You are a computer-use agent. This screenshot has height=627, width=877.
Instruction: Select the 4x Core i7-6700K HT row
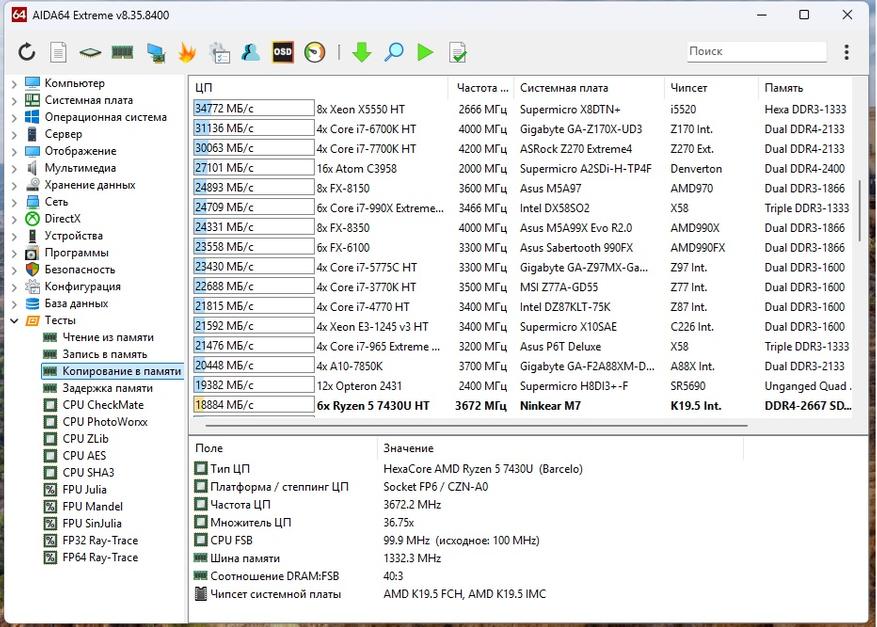coord(522,129)
